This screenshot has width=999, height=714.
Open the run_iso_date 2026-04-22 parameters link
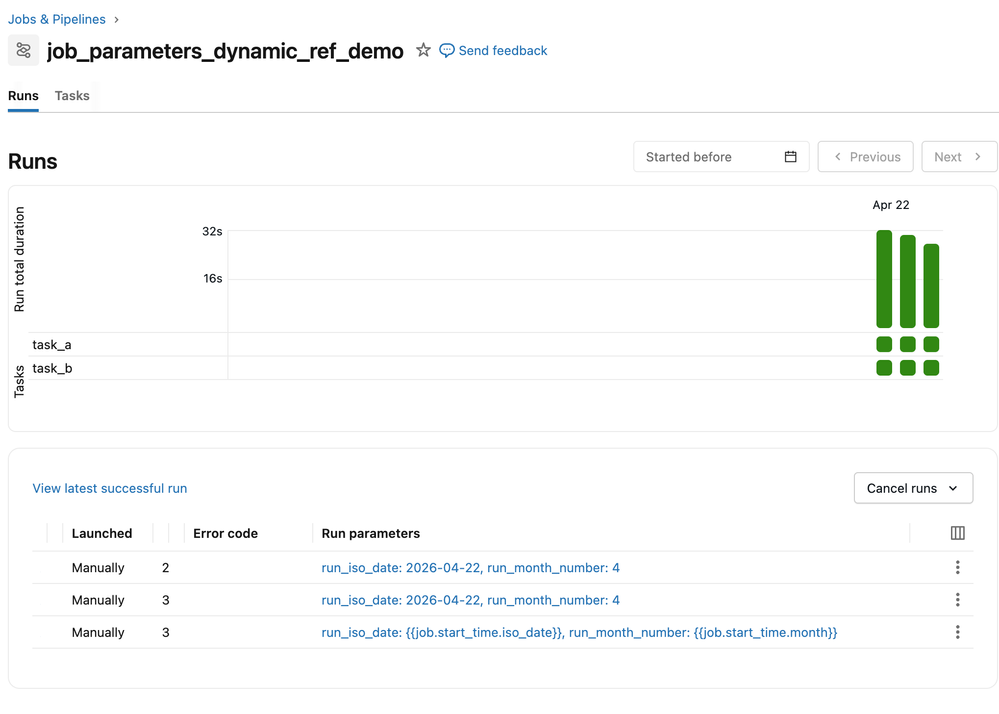[x=471, y=567]
